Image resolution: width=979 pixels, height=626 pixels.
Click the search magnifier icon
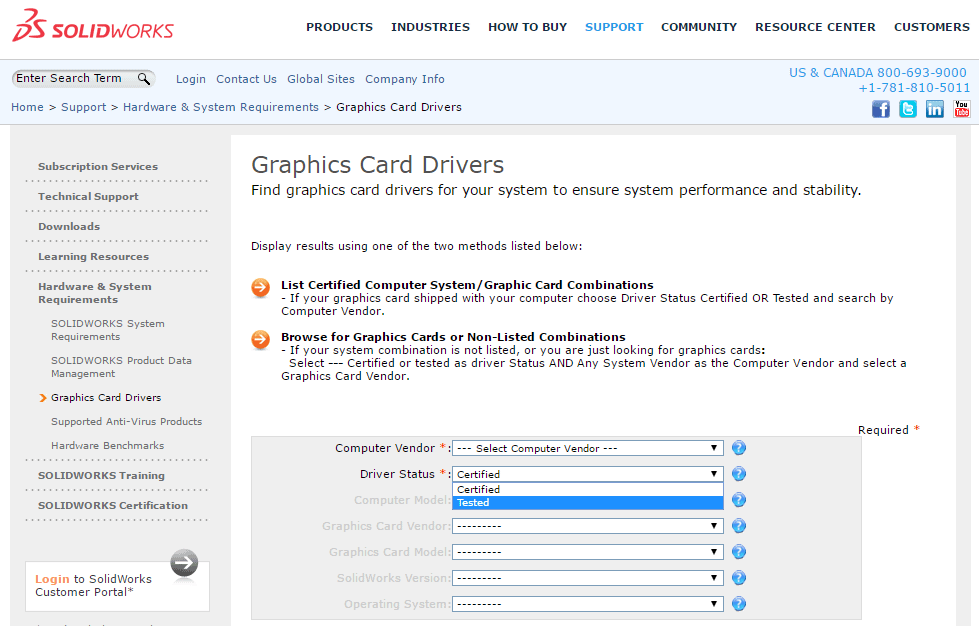coord(144,79)
